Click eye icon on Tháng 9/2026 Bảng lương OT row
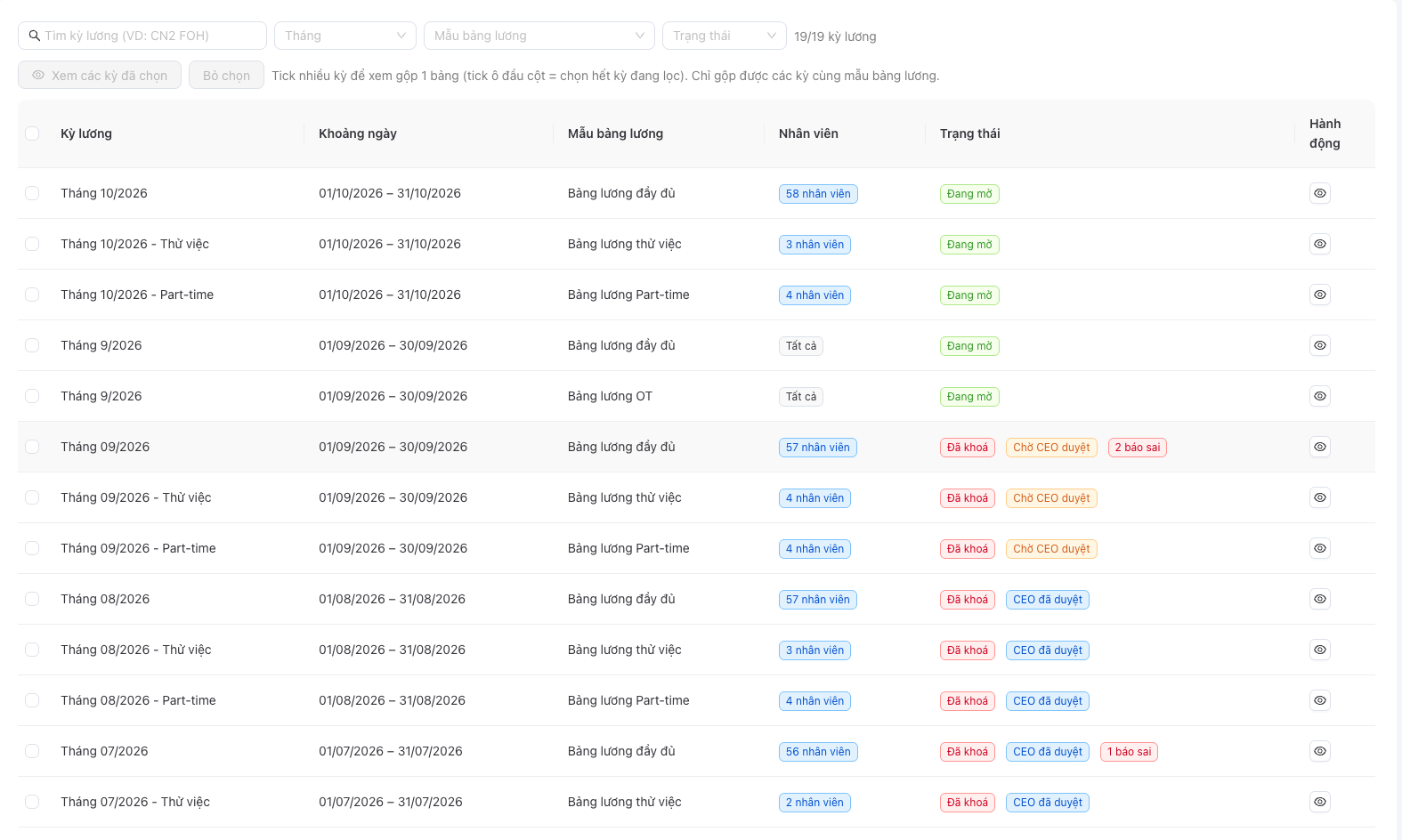The width and height of the screenshot is (1402, 840). pyautogui.click(x=1320, y=396)
